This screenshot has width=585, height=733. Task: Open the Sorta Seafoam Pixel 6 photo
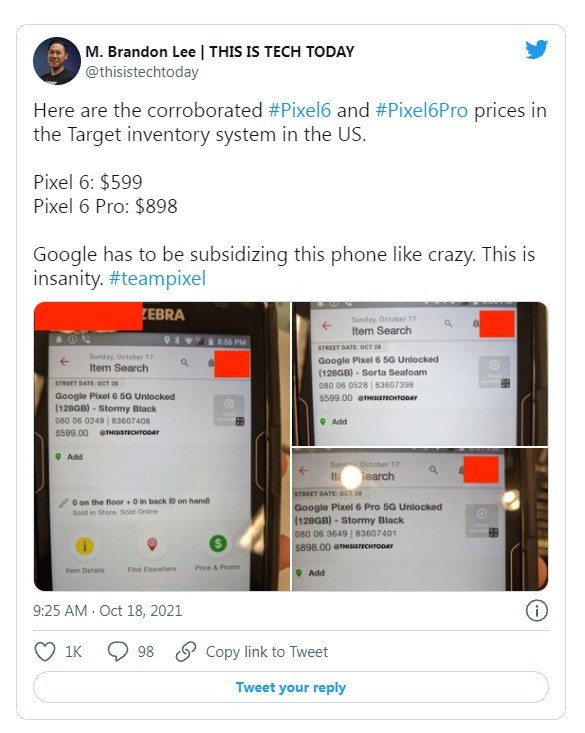click(x=420, y=374)
